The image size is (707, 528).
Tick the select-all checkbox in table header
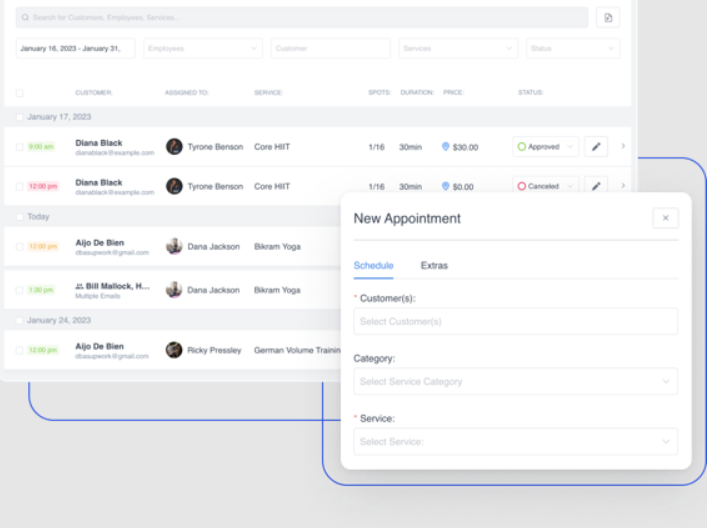tap(19, 93)
